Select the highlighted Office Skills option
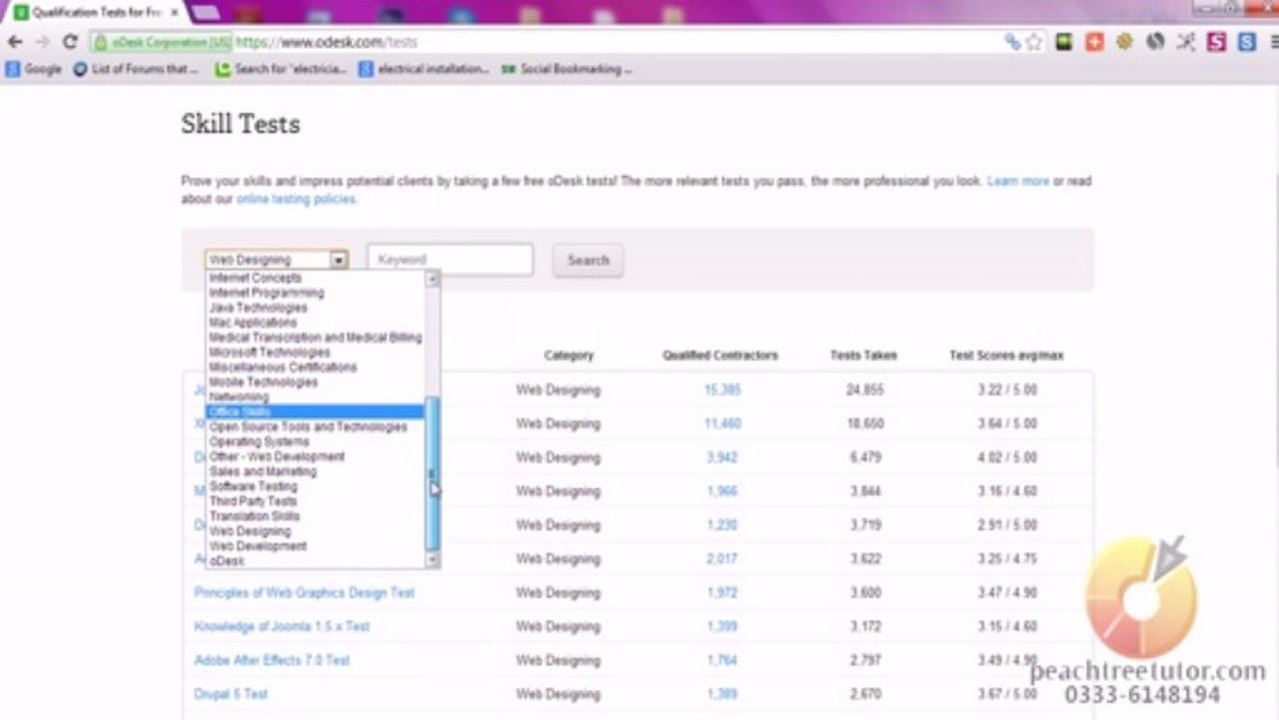Viewport: 1279px width, 720px height. coord(315,412)
